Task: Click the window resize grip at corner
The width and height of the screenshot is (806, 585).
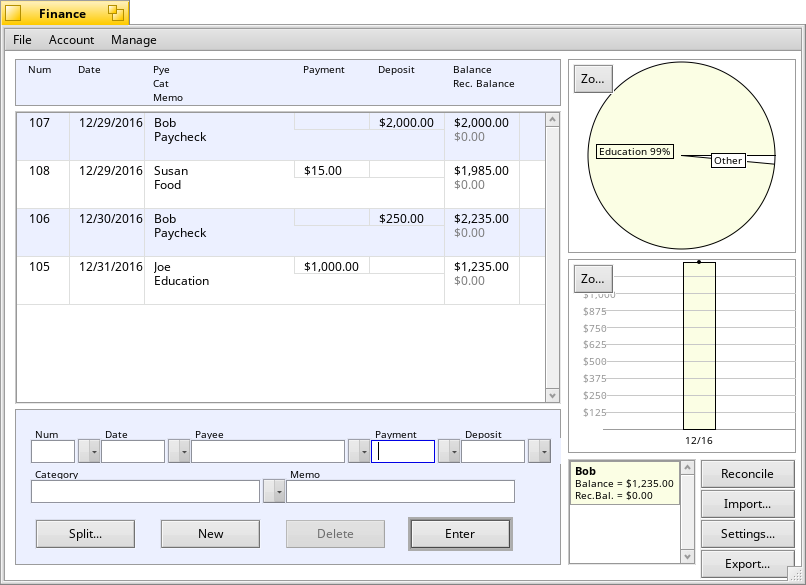Action: (796, 575)
